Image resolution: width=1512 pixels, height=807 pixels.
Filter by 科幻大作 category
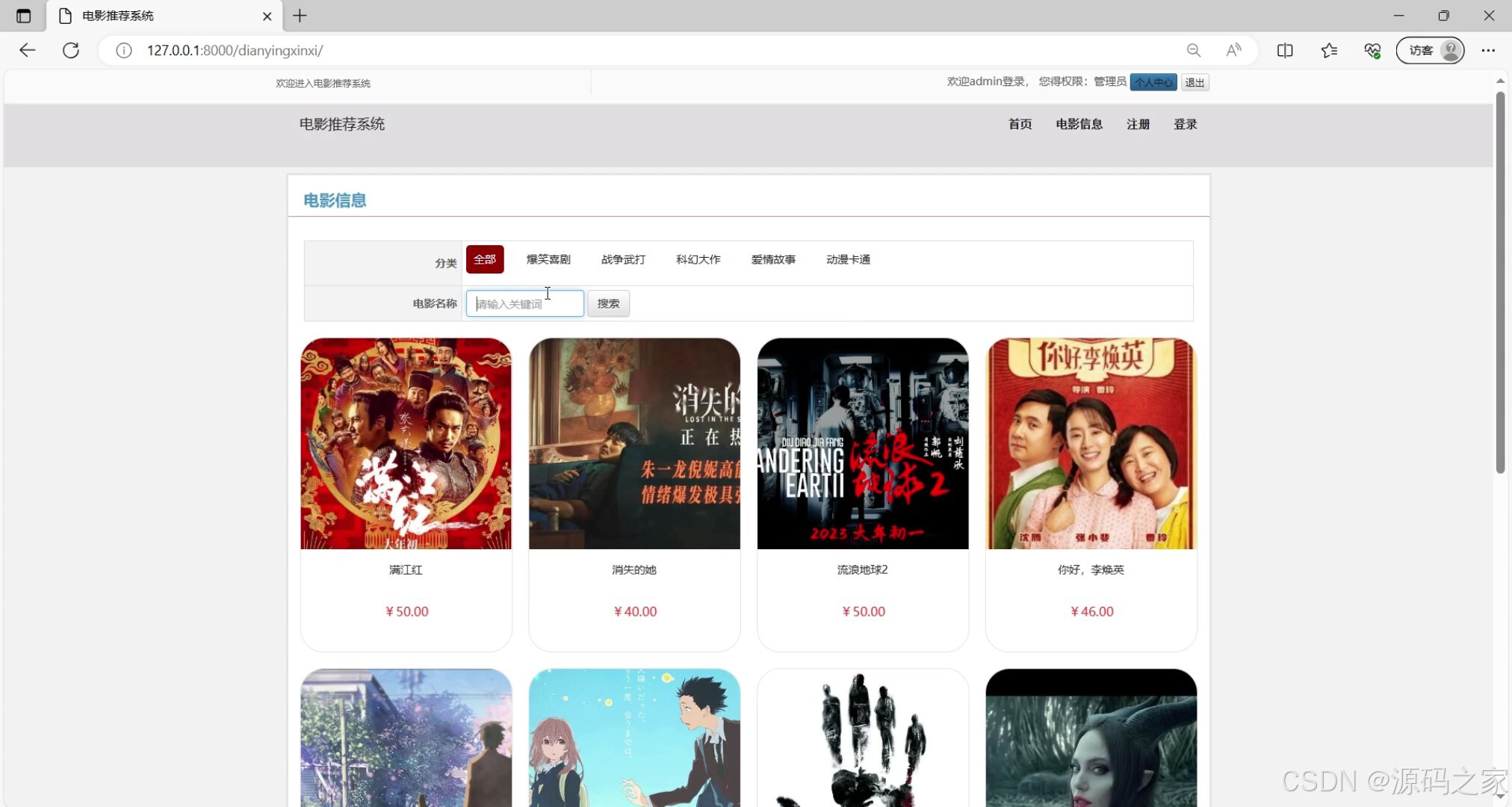click(698, 259)
